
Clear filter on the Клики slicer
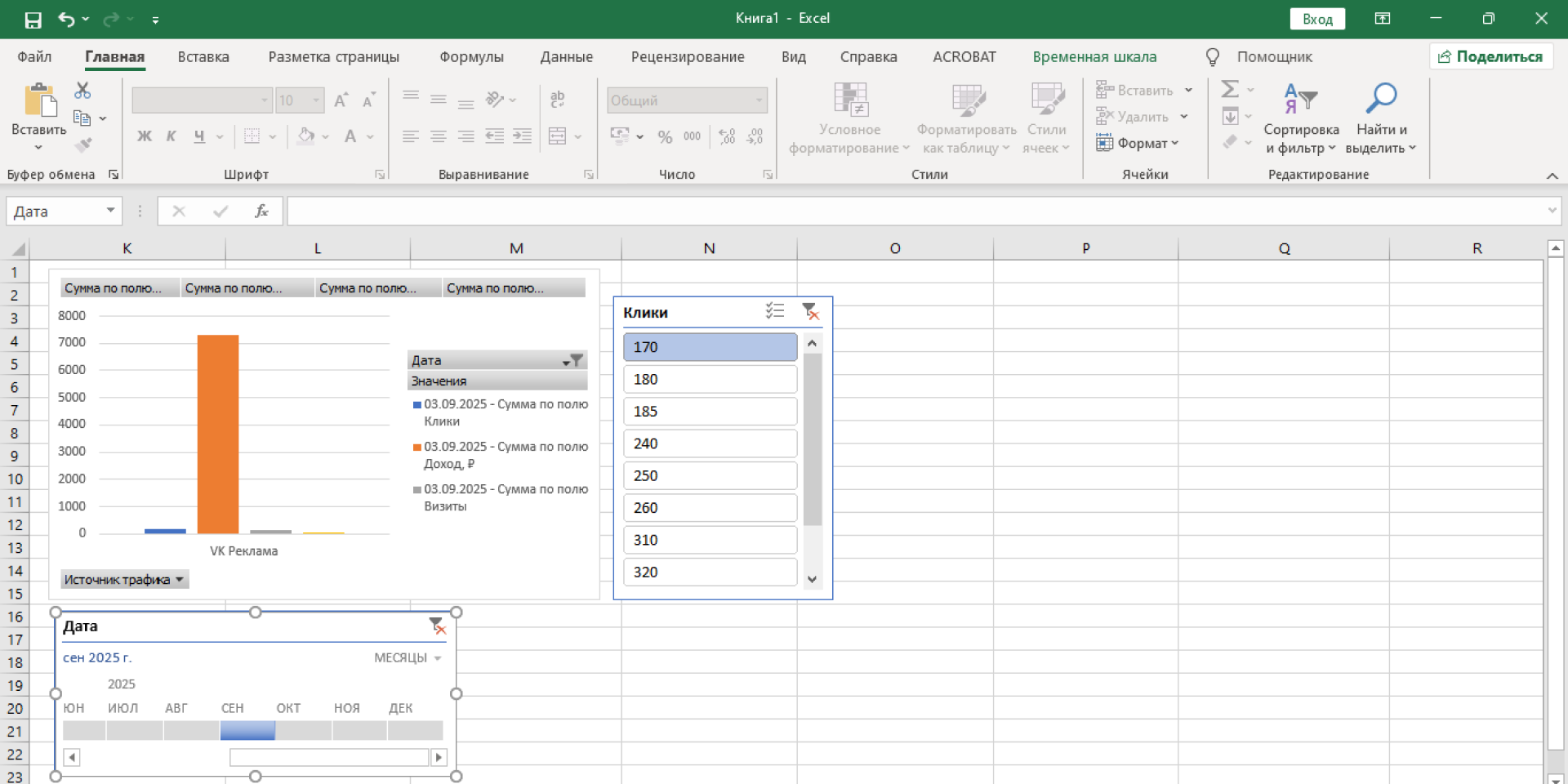click(810, 311)
